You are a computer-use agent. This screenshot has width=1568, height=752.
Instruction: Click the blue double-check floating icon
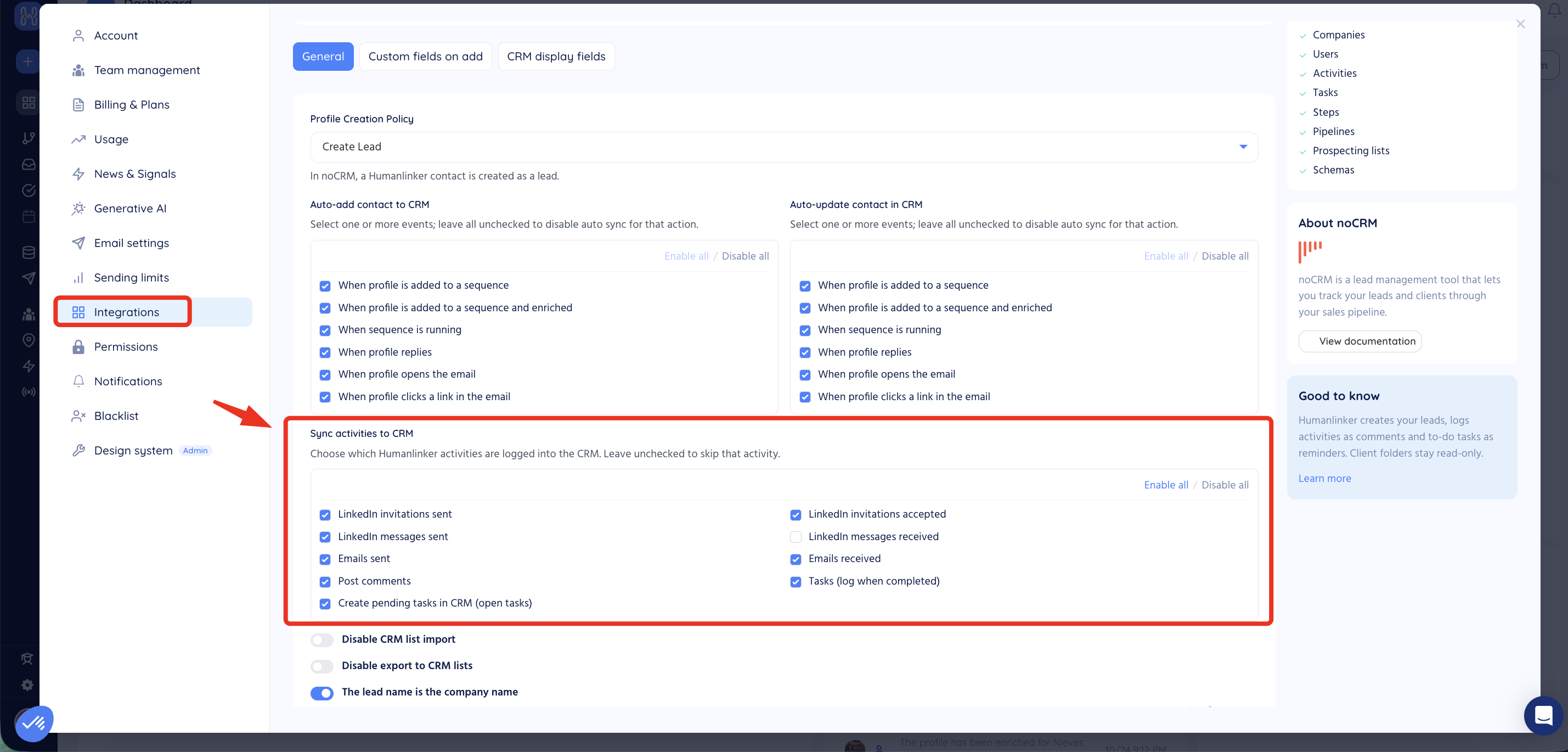[x=34, y=723]
